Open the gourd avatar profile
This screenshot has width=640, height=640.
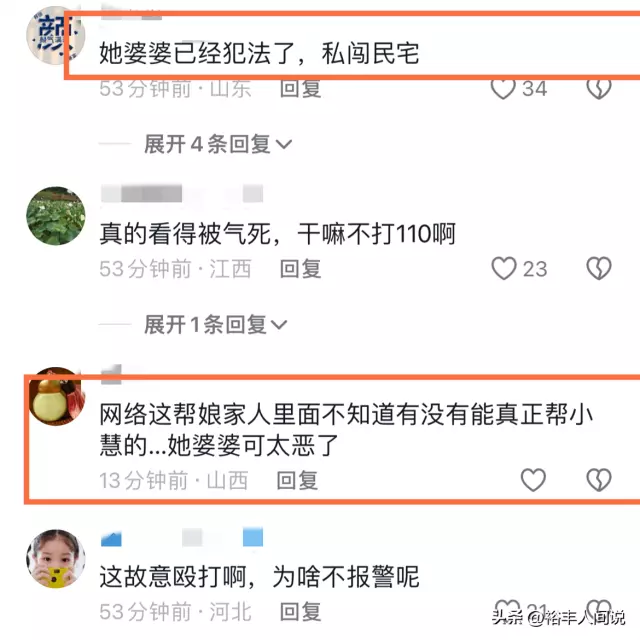point(56,396)
